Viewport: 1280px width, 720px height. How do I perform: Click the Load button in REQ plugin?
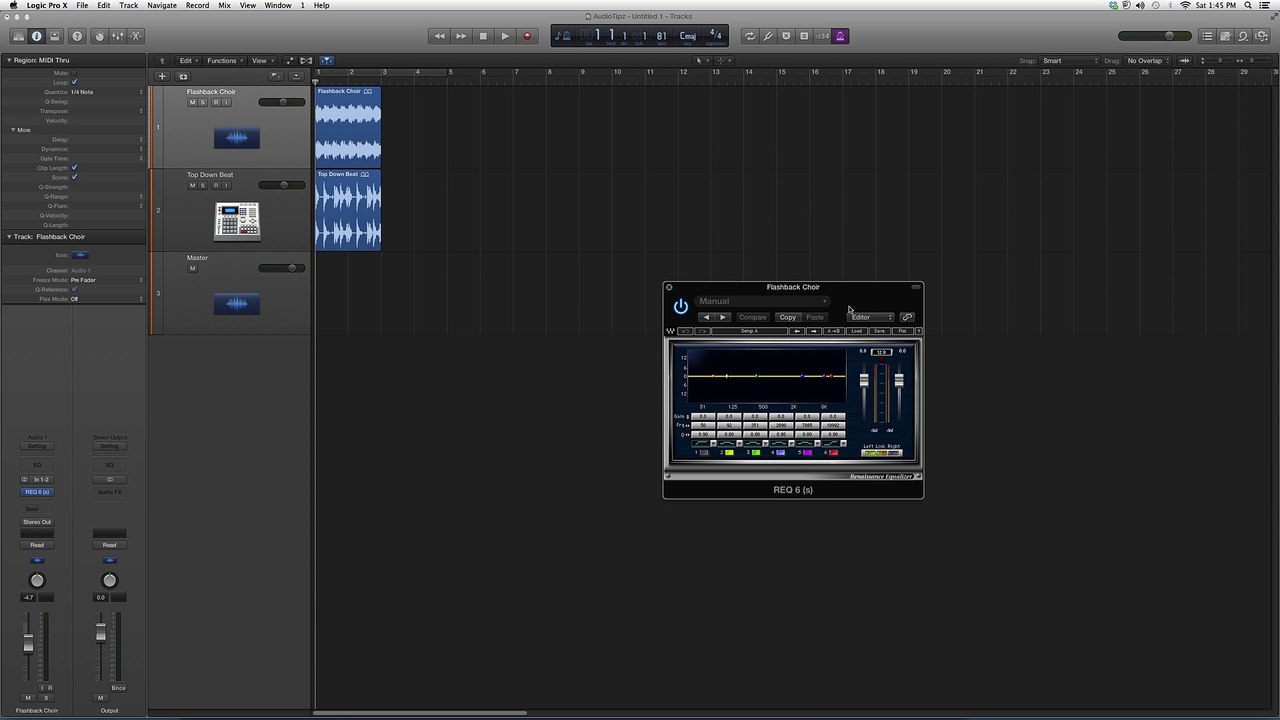(857, 331)
